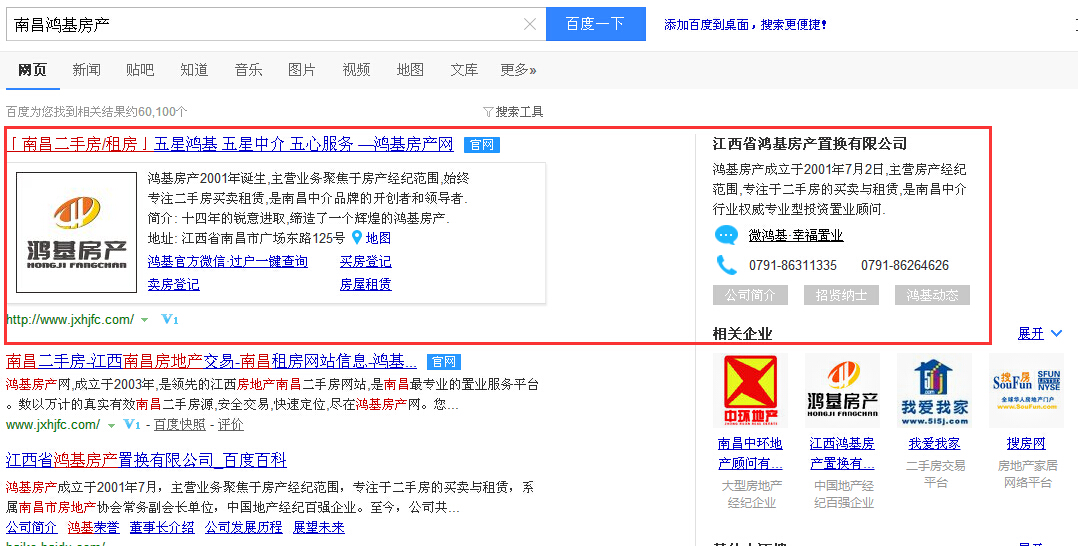Image resolution: width=1078 pixels, height=546 pixels.
Task: Open the 公司发展历程 sublink
Action: pyautogui.click(x=243, y=527)
